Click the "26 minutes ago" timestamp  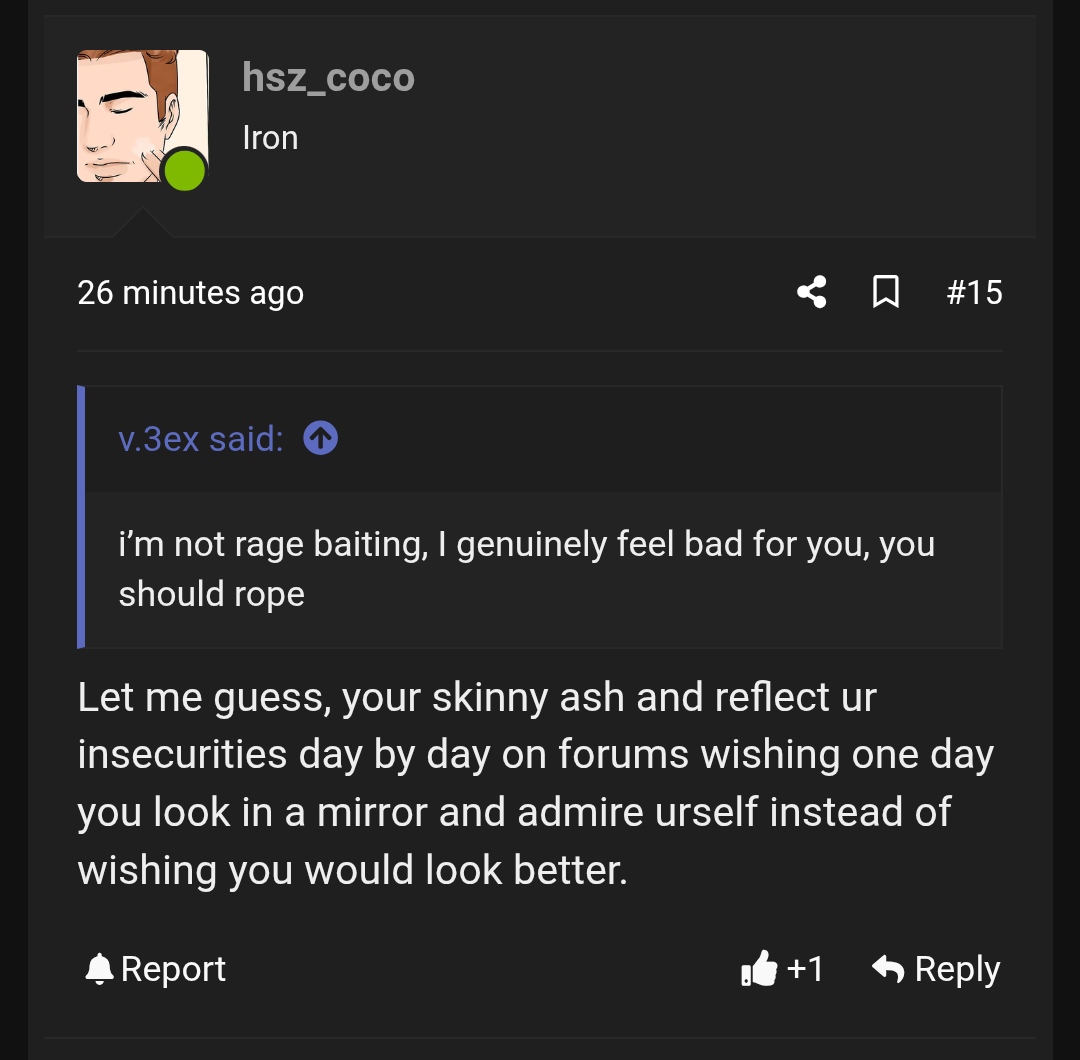[x=190, y=293]
